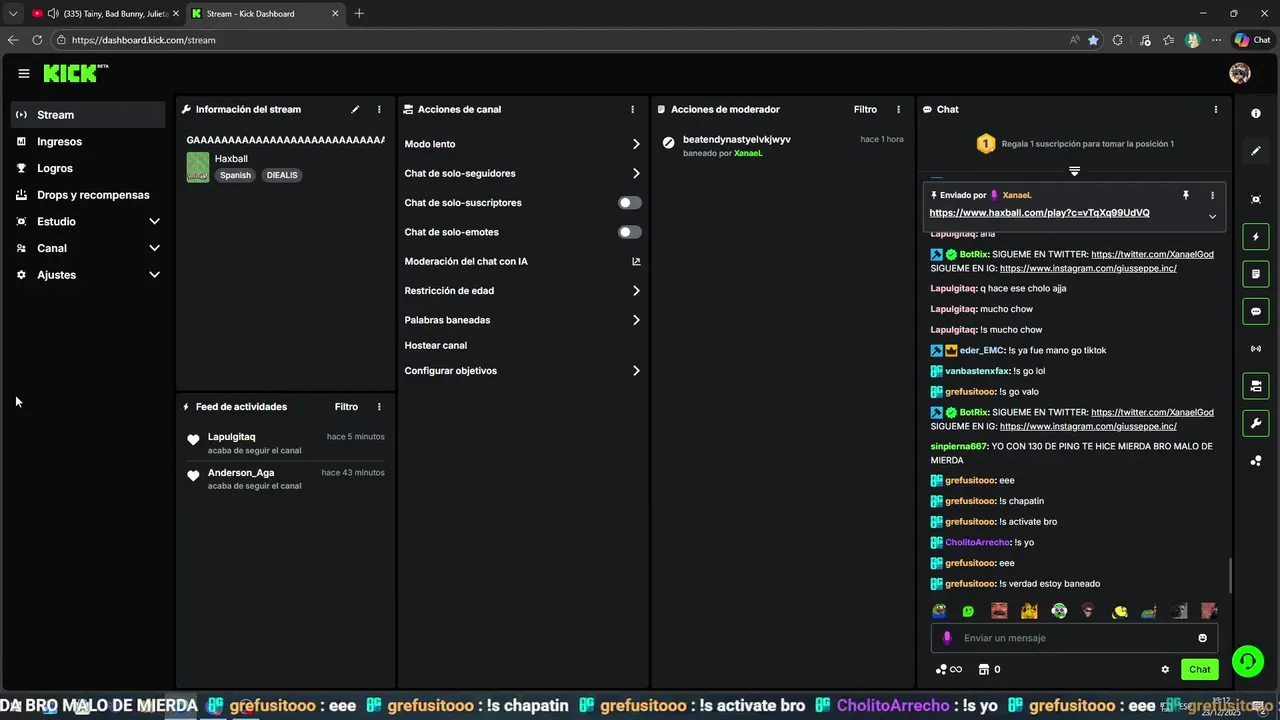Click the Spanish language tag
The width and height of the screenshot is (1280, 720).
tap(236, 175)
